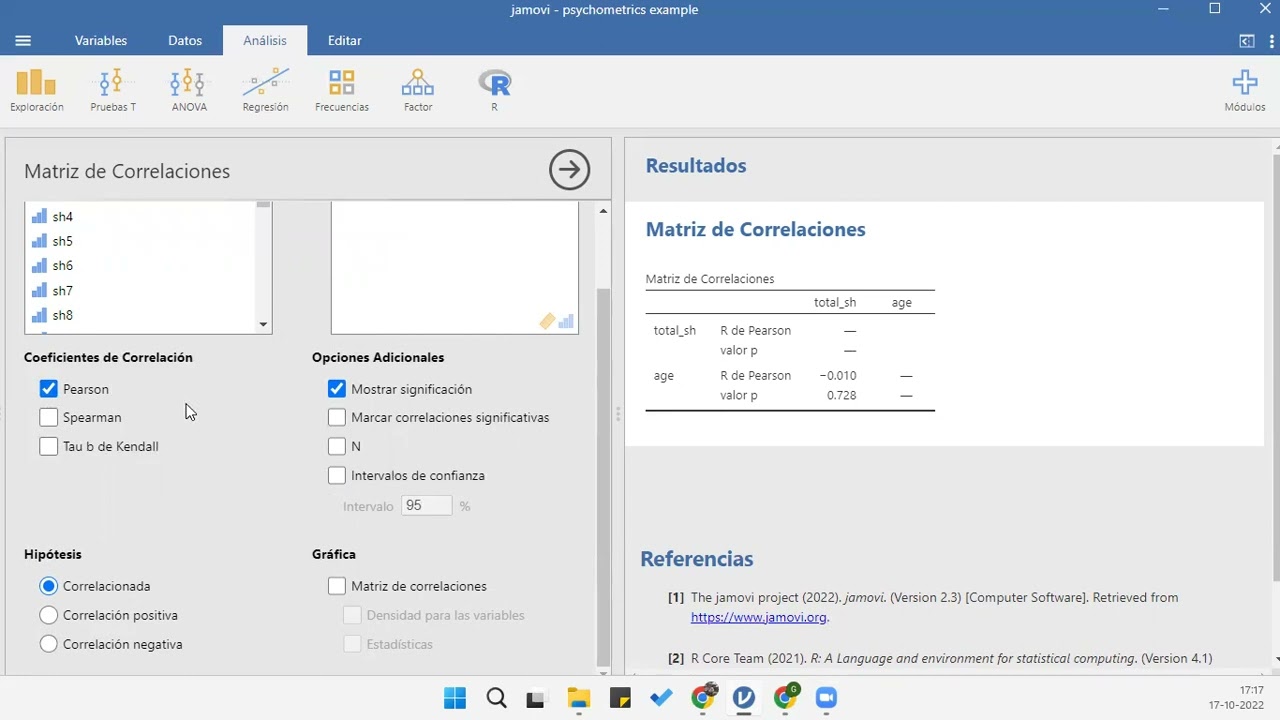Open the first Chrome taskbar icon
Viewport: 1280px width, 720px height.
[704, 696]
